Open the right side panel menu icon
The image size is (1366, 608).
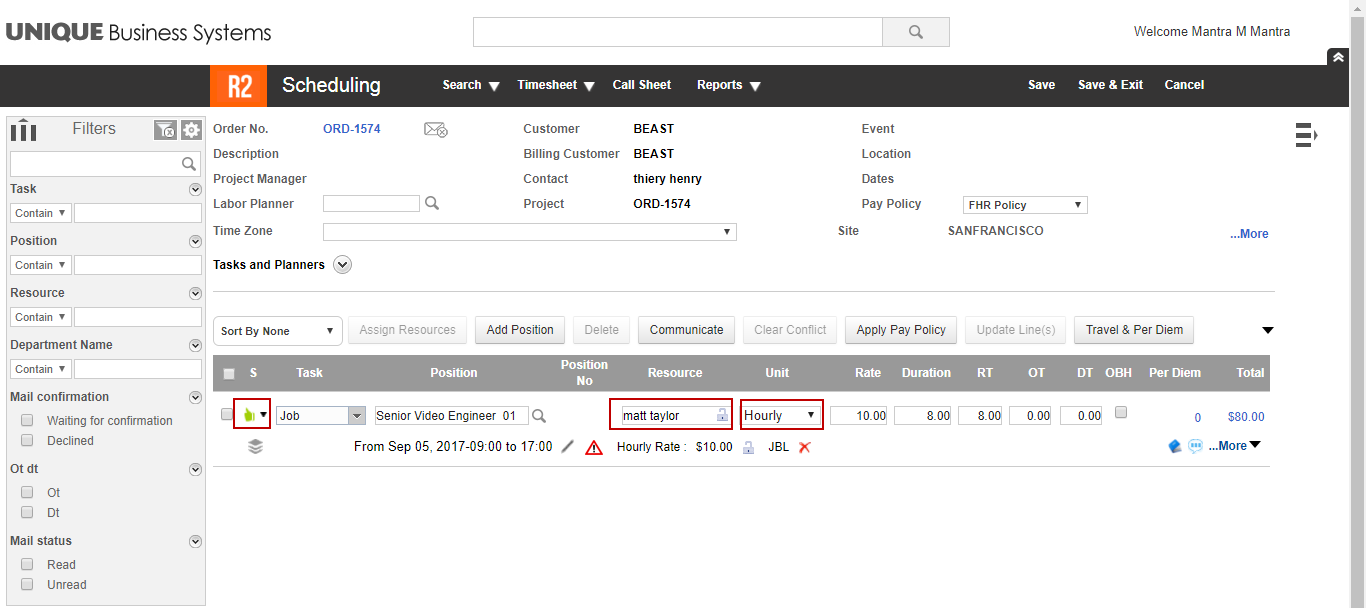(1306, 135)
